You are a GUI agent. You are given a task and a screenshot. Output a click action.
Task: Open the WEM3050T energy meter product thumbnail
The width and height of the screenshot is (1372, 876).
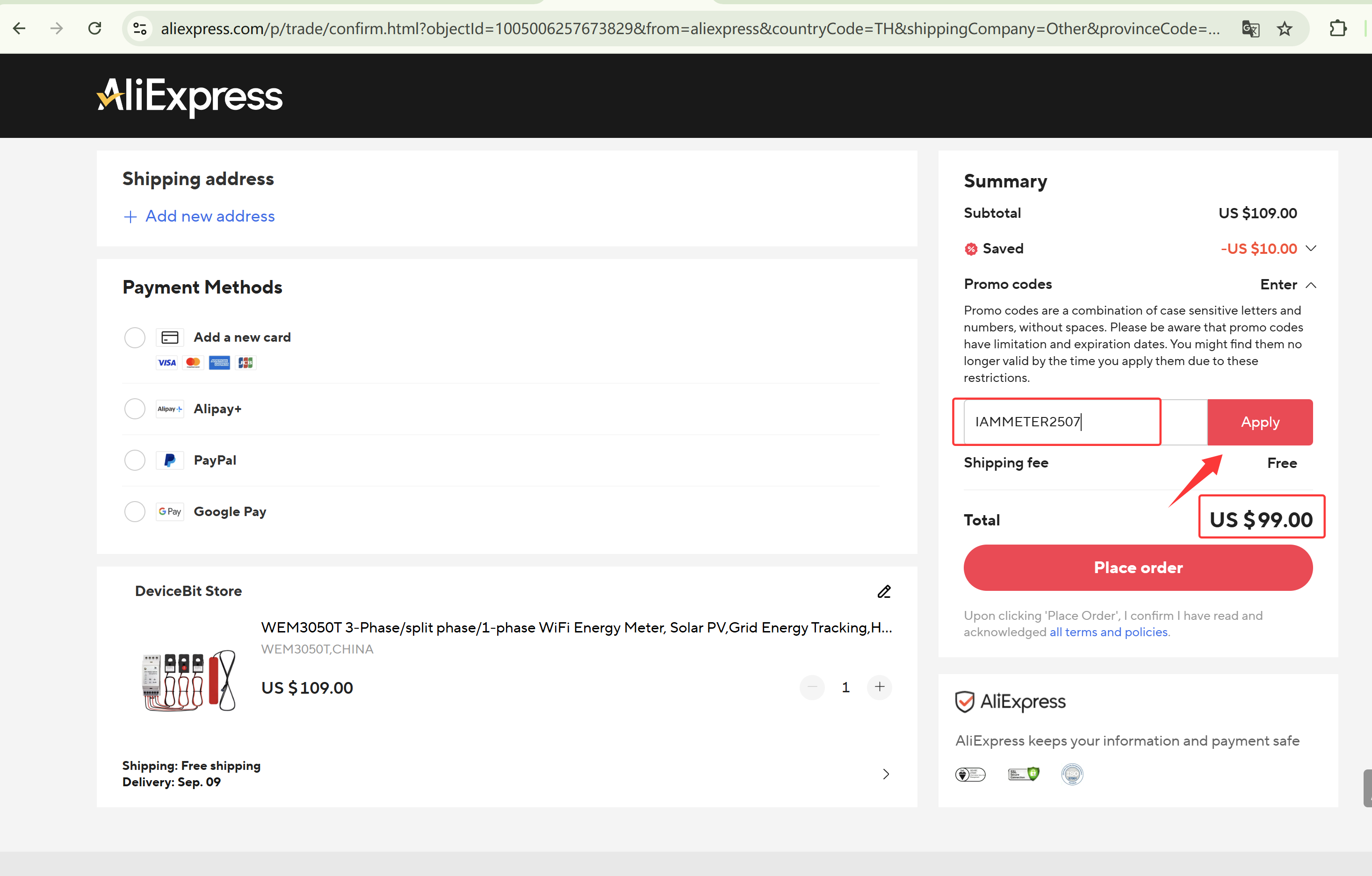pos(188,681)
